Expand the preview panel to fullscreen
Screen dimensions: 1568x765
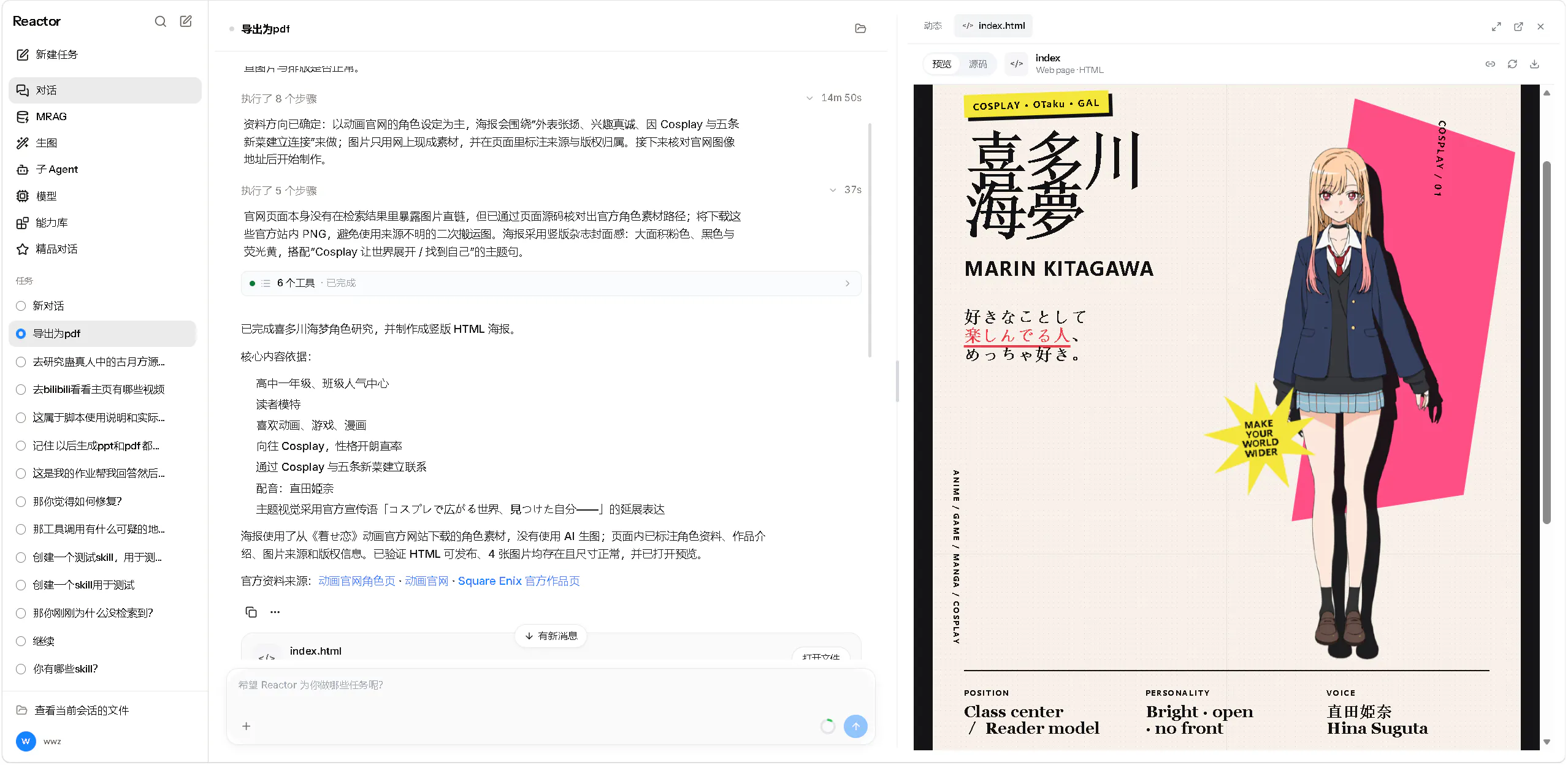pyautogui.click(x=1496, y=26)
